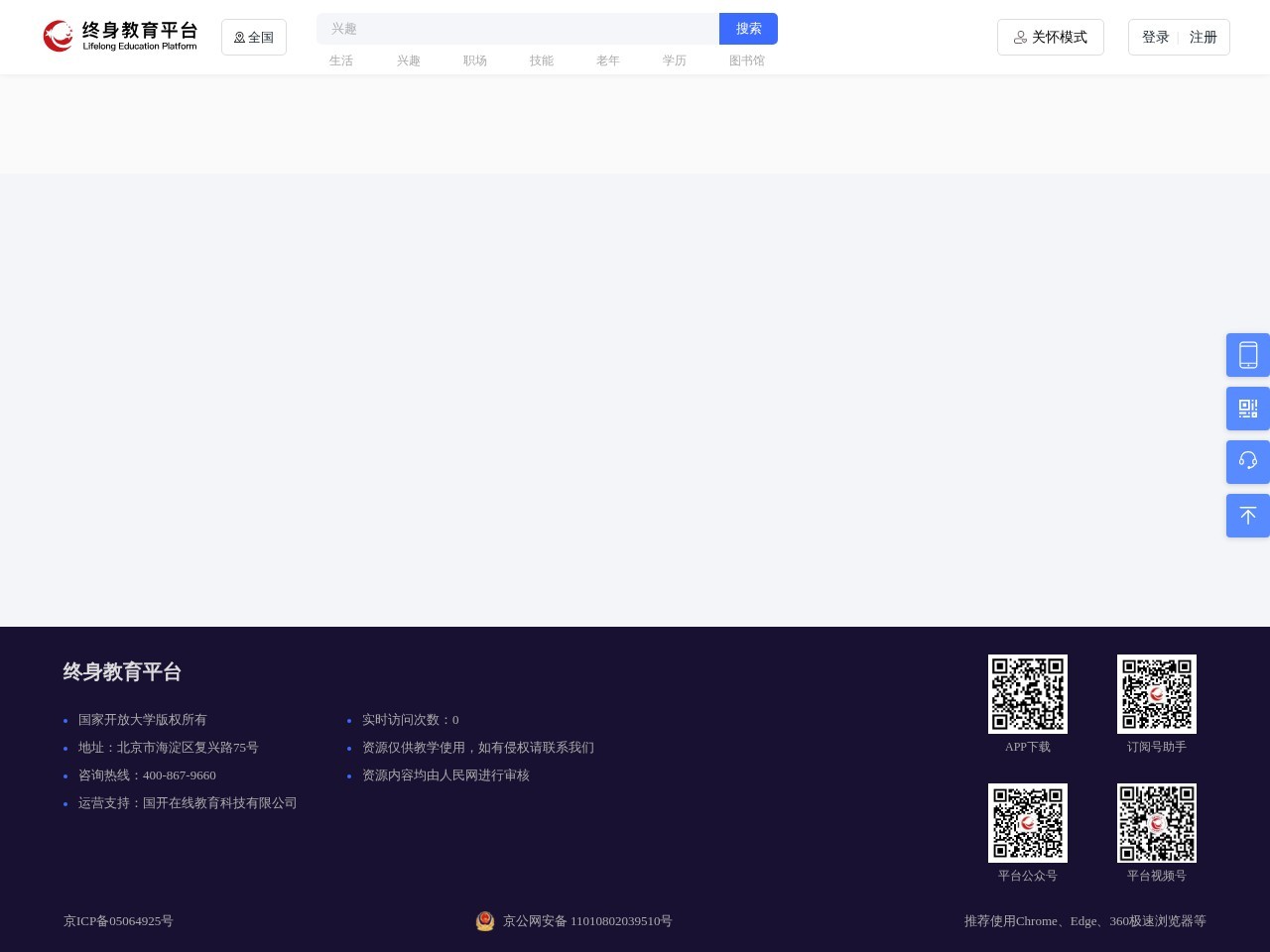1270x952 pixels.
Task: Click the police badge icon near 京公网安备
Action: coord(485,921)
